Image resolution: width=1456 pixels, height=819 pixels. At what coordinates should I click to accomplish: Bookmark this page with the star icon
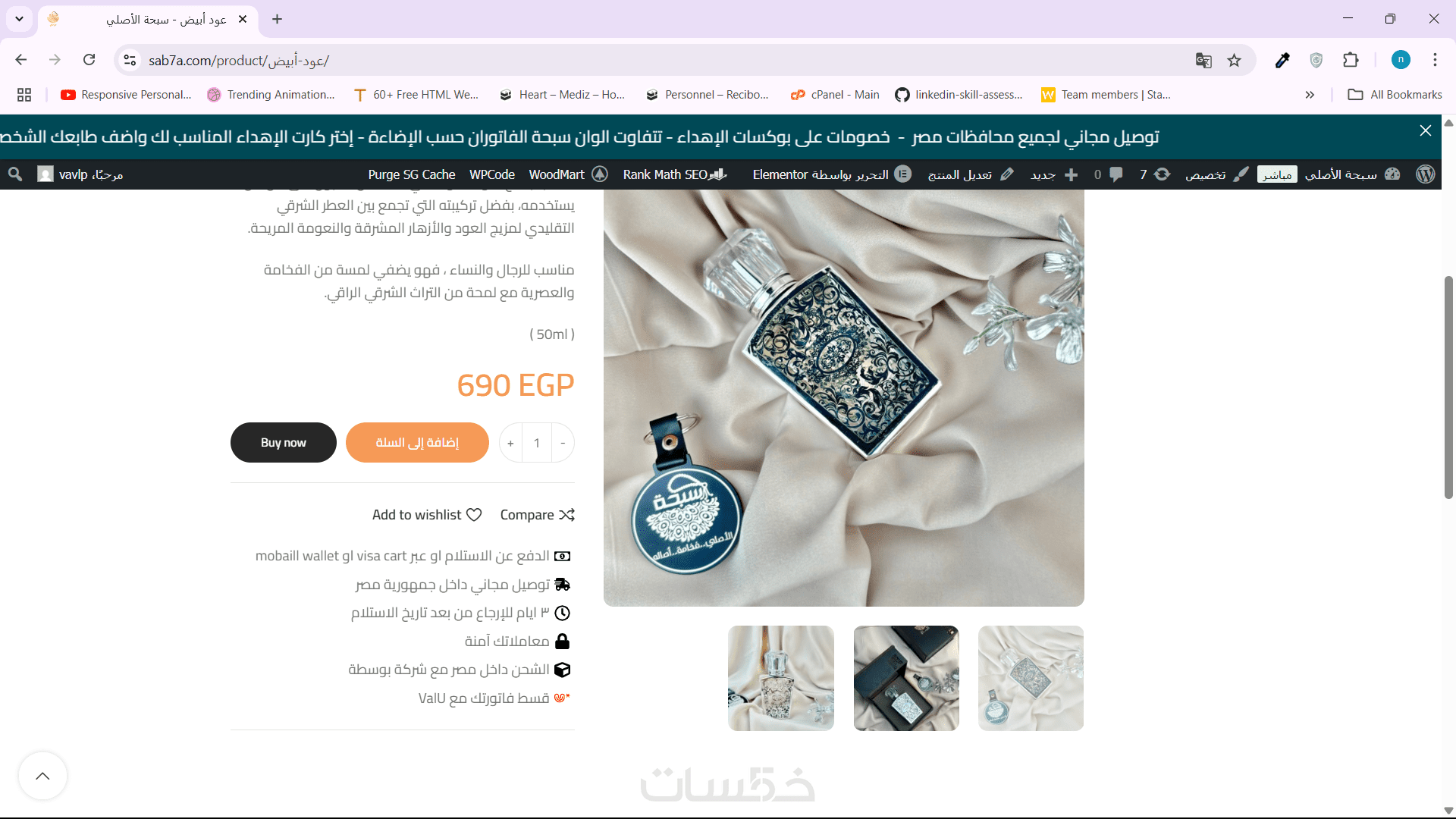click(1235, 61)
